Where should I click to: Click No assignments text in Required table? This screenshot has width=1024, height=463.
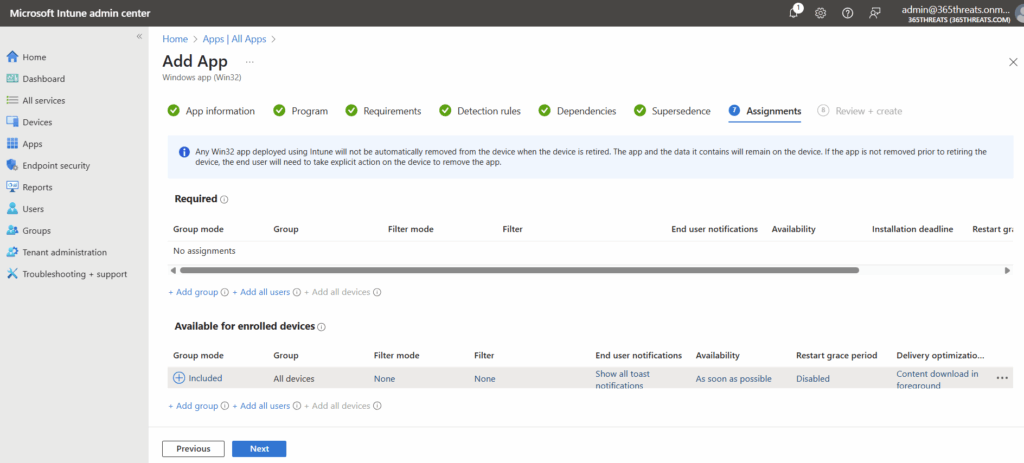pyautogui.click(x=204, y=251)
